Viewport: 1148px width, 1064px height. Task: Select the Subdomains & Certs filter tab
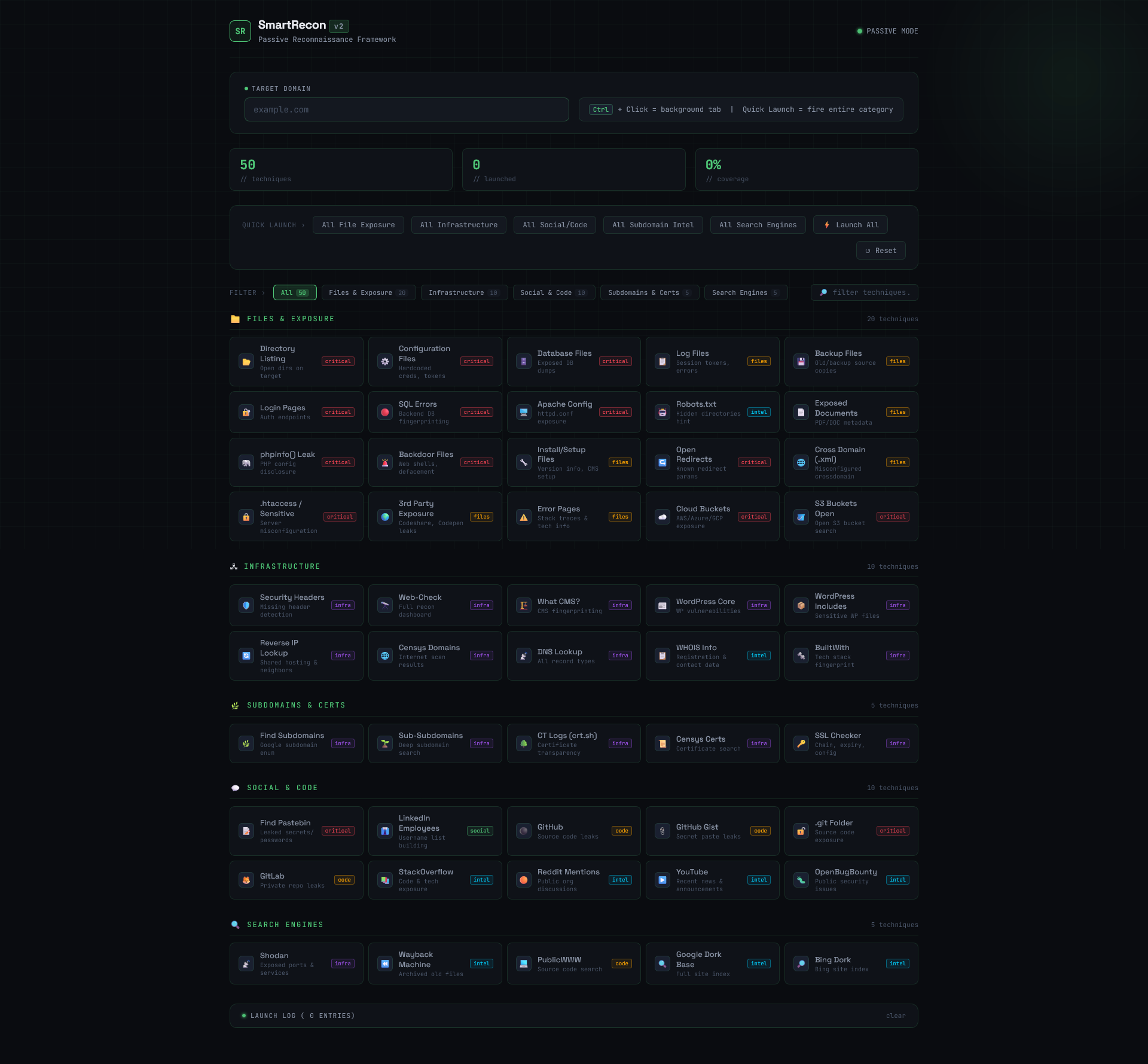click(649, 292)
